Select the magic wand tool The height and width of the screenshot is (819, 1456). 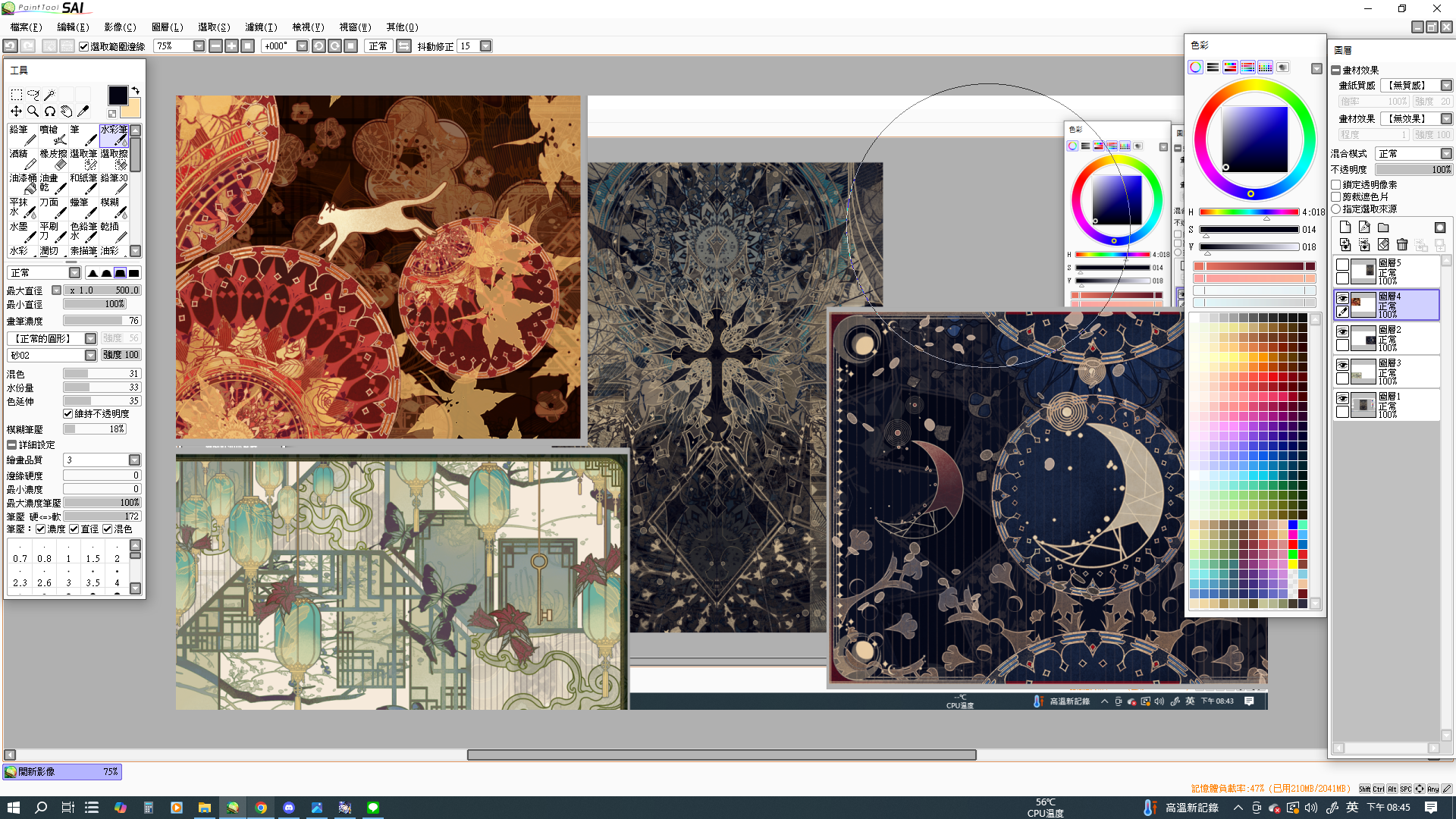pyautogui.click(x=49, y=95)
